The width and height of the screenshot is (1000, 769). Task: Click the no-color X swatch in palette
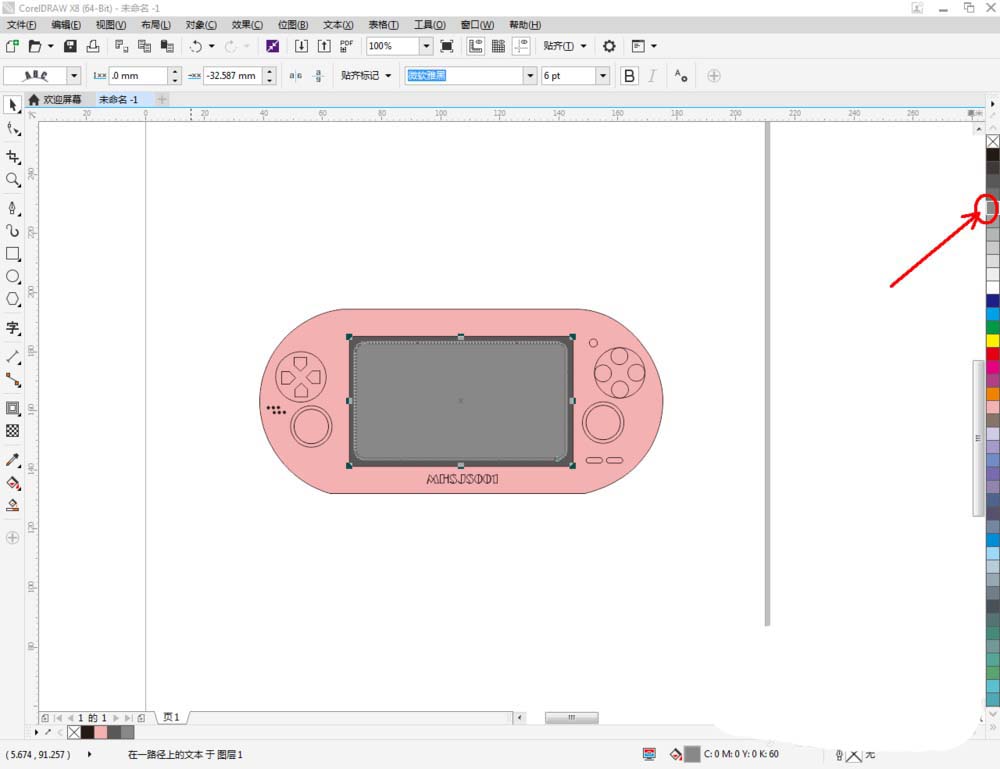pyautogui.click(x=993, y=141)
